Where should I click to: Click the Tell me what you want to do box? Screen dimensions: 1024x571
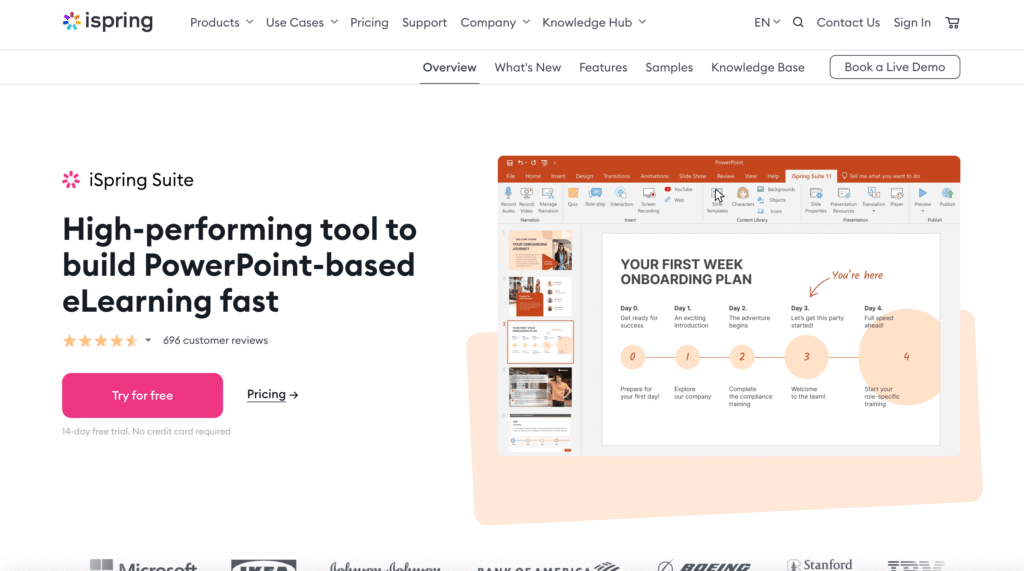881,176
